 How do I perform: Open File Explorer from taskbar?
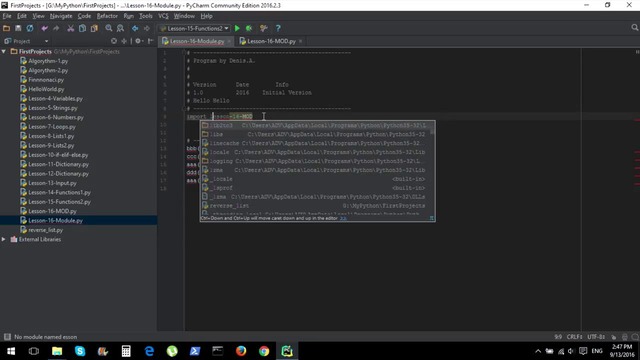pyautogui.click(x=57, y=351)
